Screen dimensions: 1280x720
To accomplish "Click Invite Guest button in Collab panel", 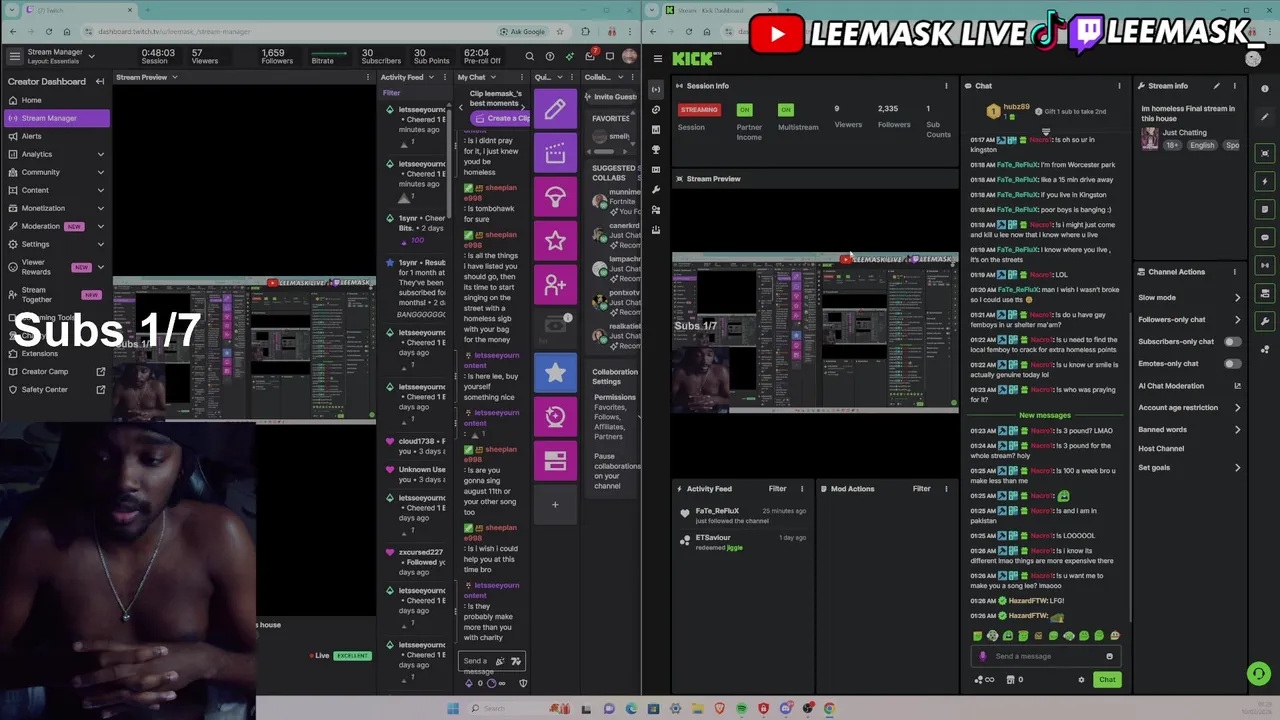I will [x=610, y=97].
